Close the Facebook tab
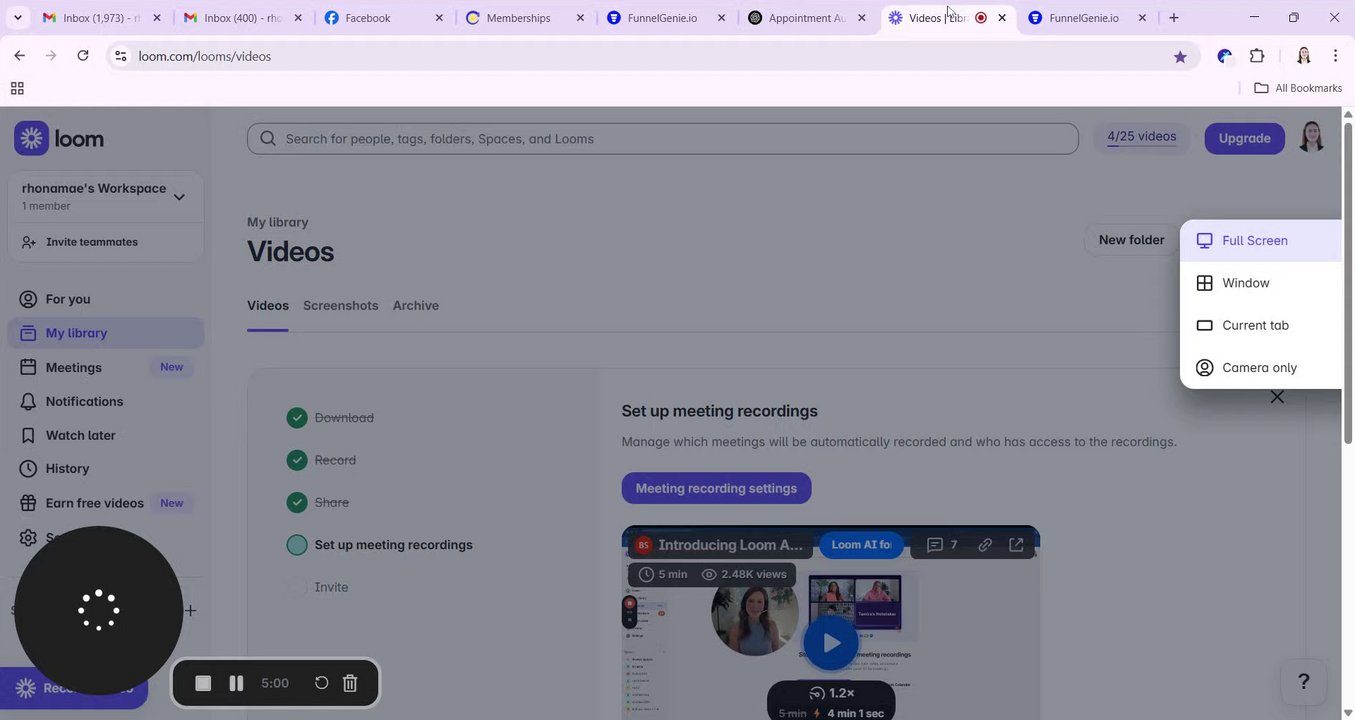Viewport: 1355px width, 720px height. (440, 18)
